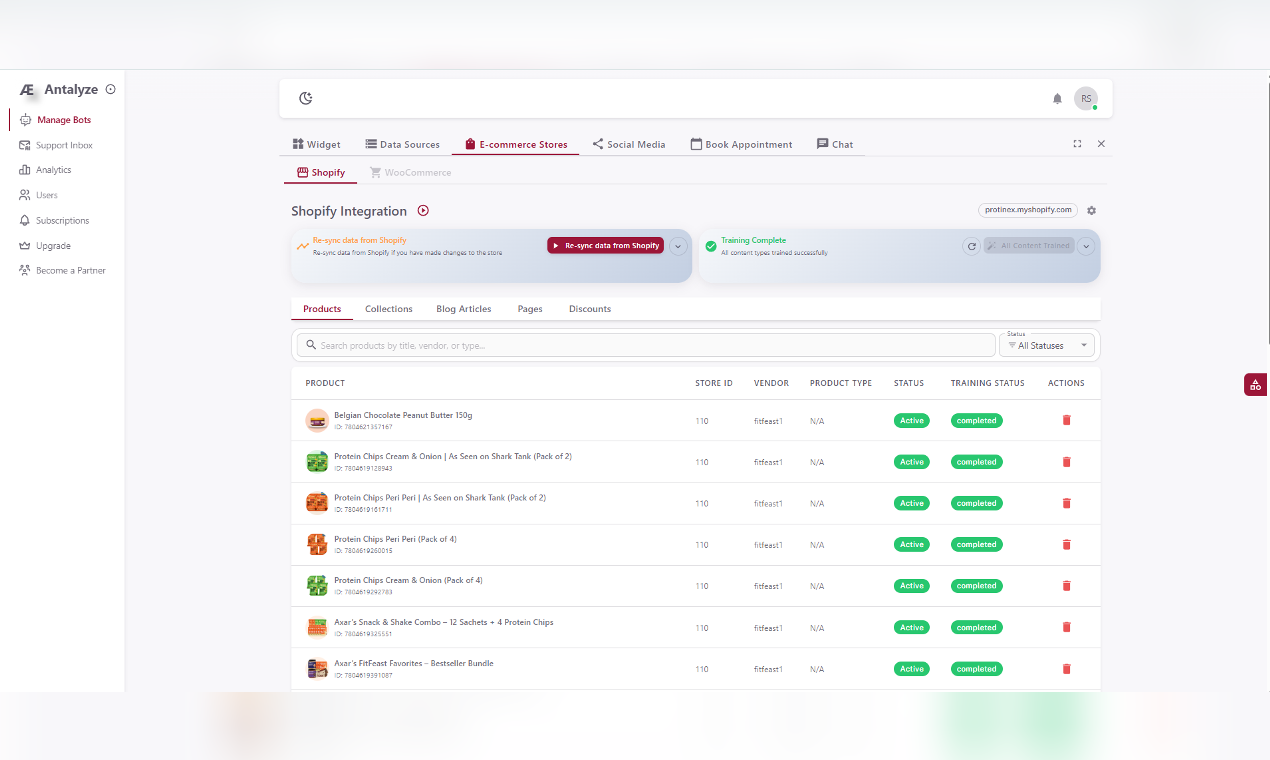Click Protein Chips Peri Peri (Pack of 4) thumbnail
Viewport: 1270px width, 760px height.
pyautogui.click(x=317, y=544)
